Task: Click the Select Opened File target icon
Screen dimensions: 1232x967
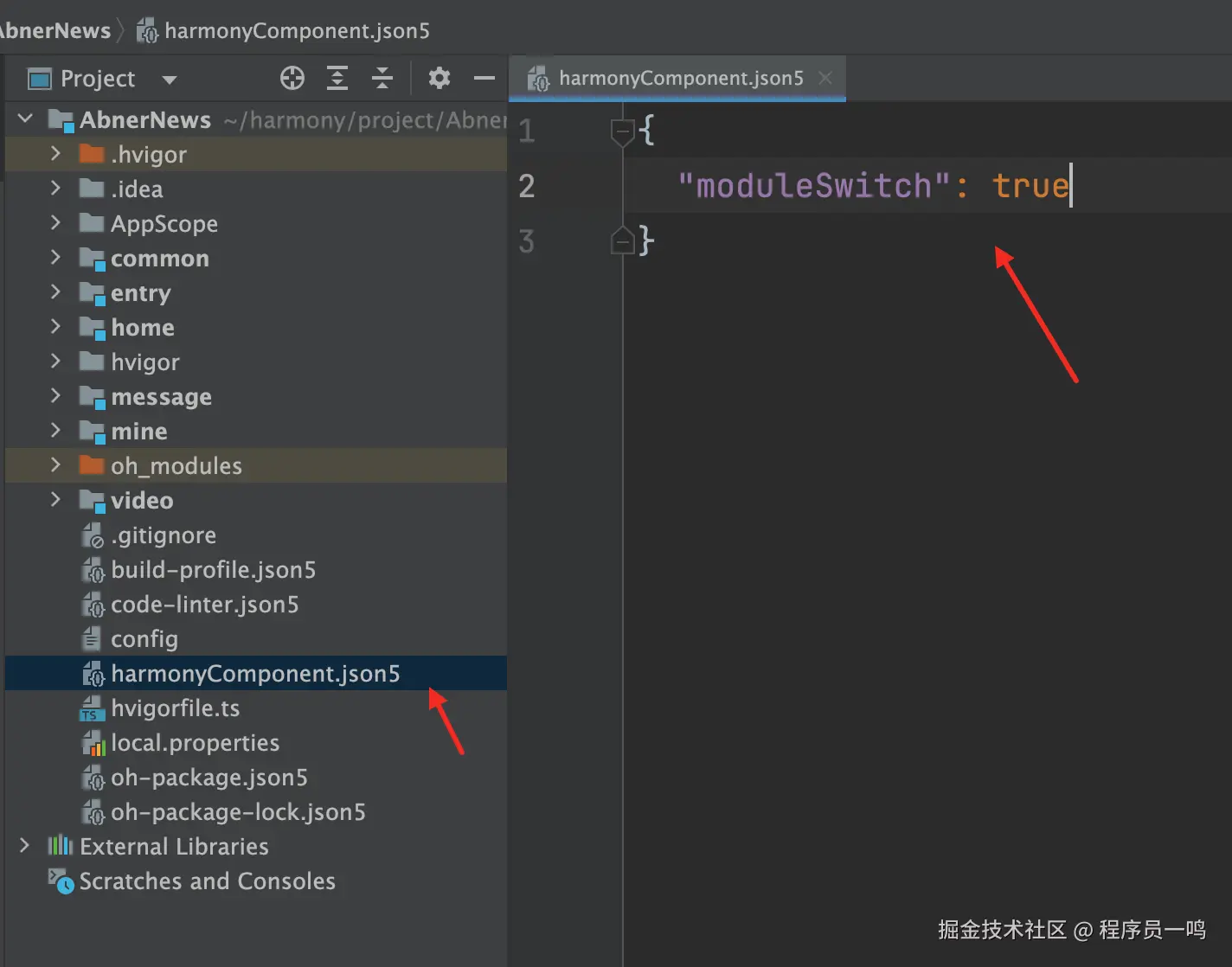Action: [x=292, y=79]
